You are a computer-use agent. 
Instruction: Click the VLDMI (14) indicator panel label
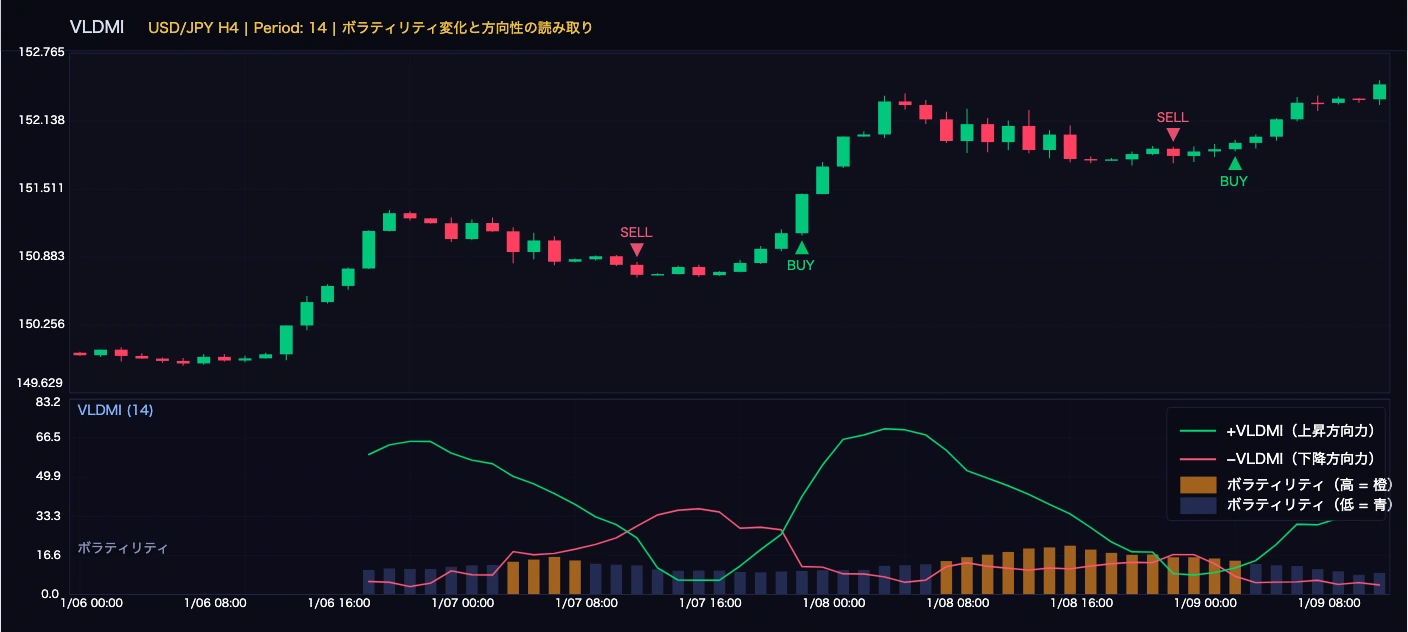[115, 410]
